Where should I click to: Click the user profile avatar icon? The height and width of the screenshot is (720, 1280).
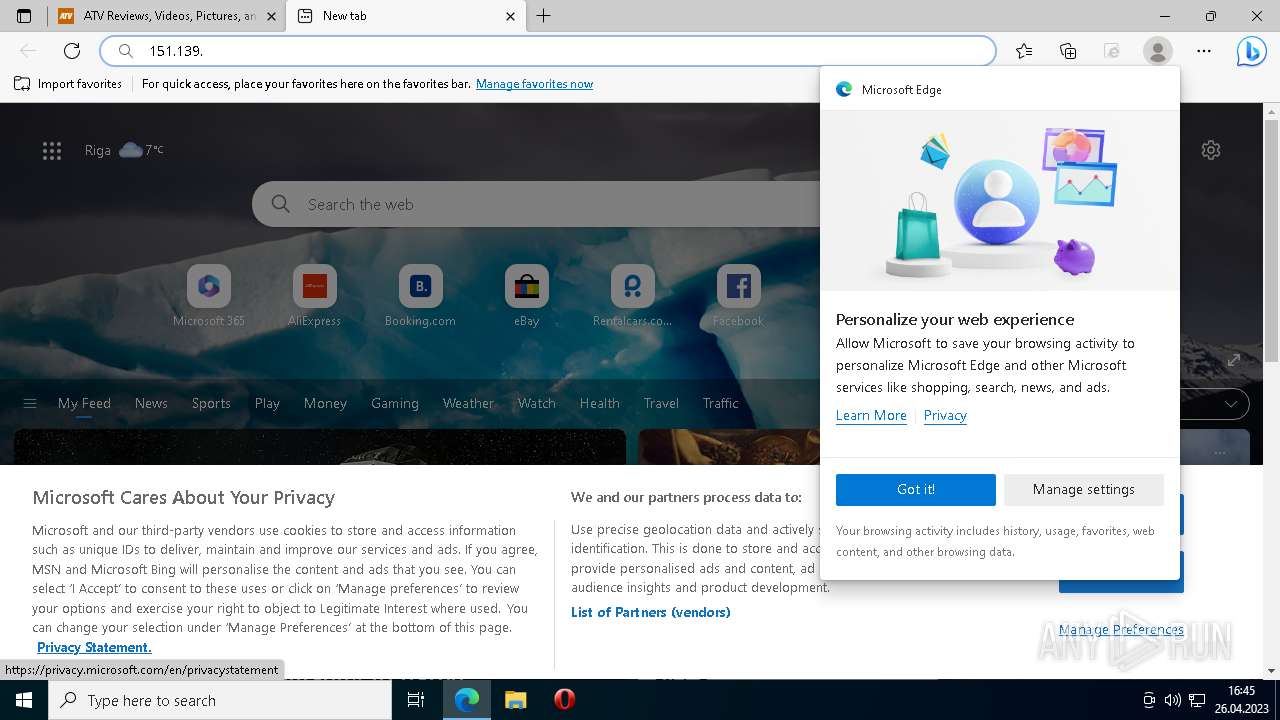(1157, 51)
